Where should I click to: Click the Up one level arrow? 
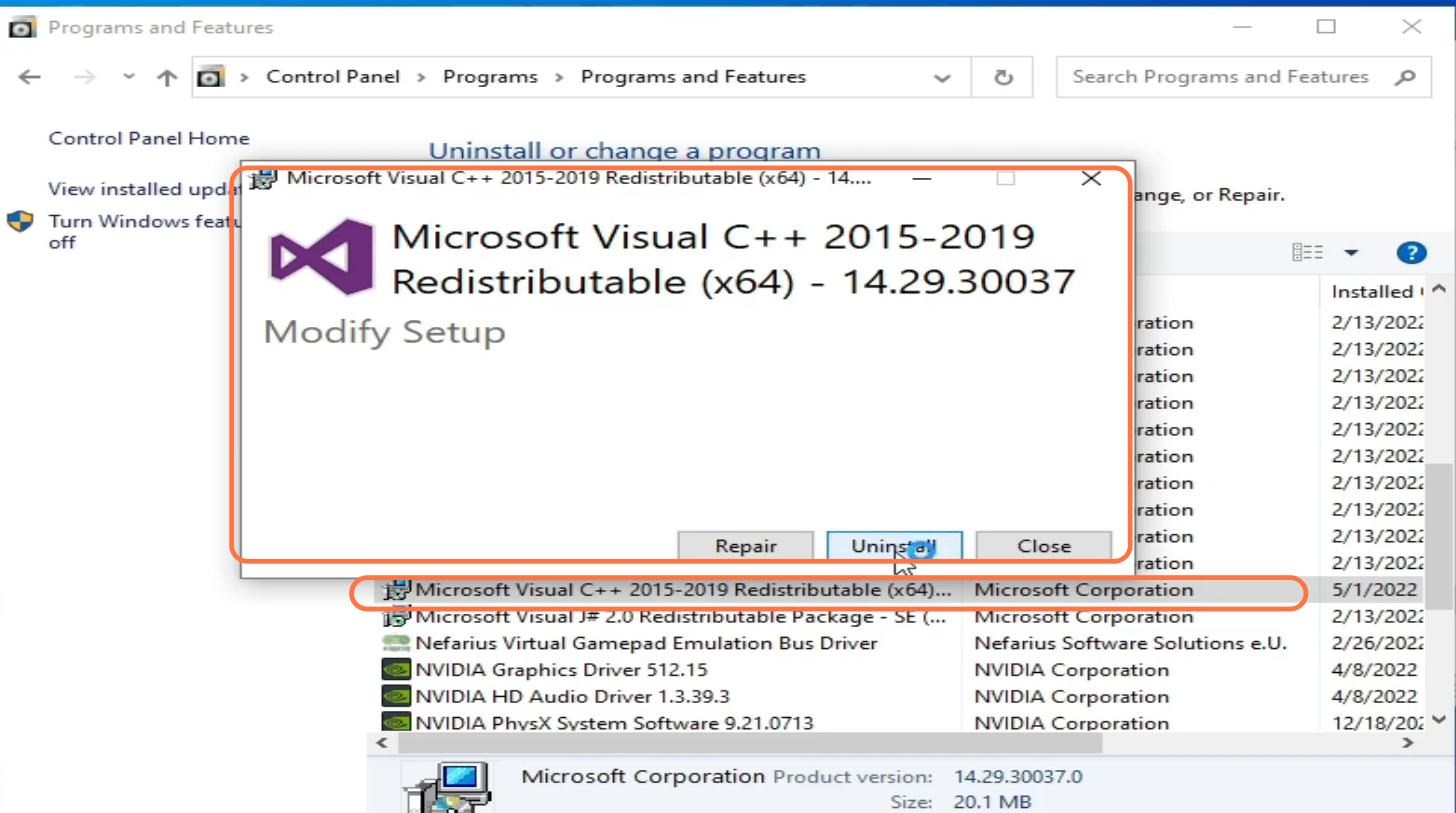[167, 77]
